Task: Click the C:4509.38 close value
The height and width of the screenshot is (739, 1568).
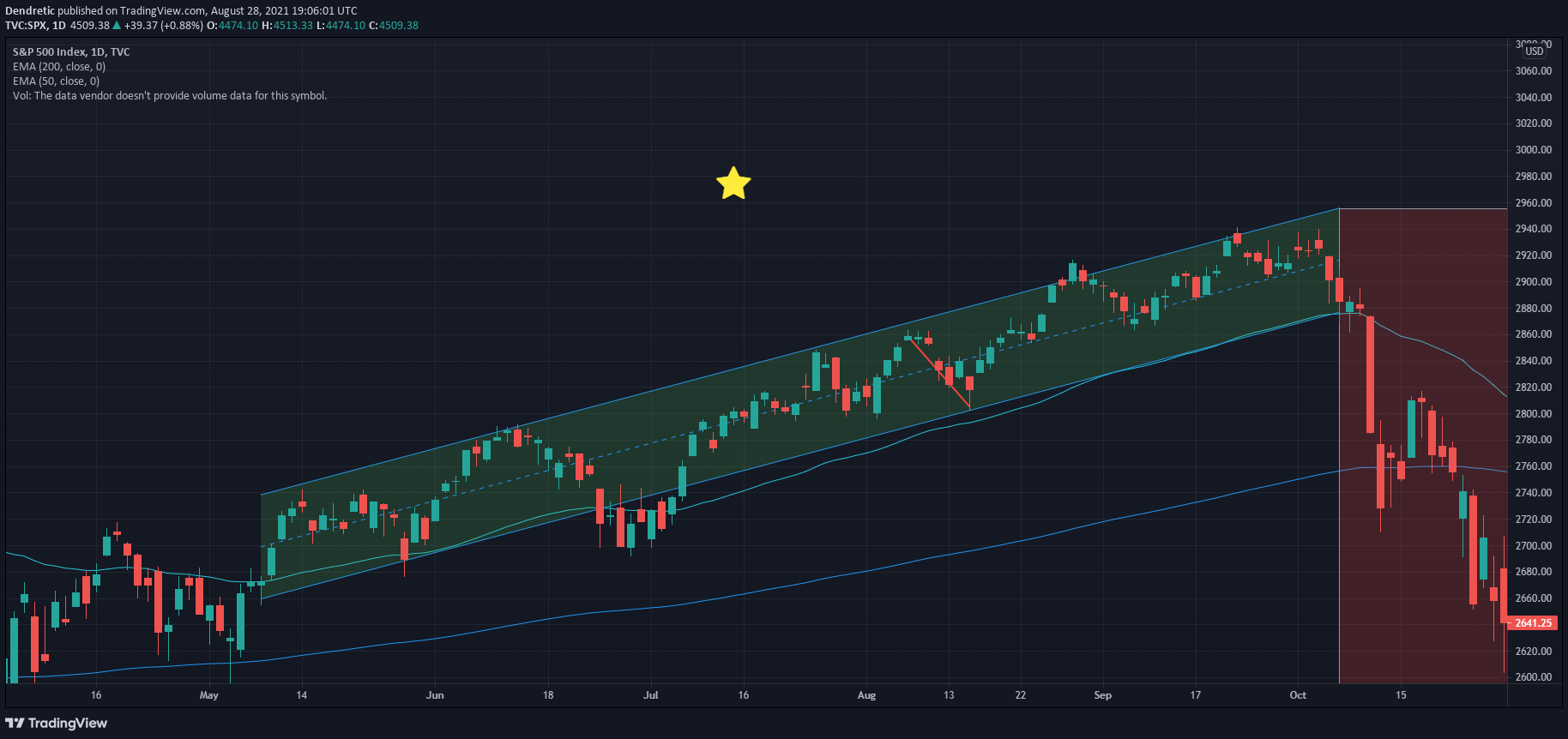Action: pos(394,26)
